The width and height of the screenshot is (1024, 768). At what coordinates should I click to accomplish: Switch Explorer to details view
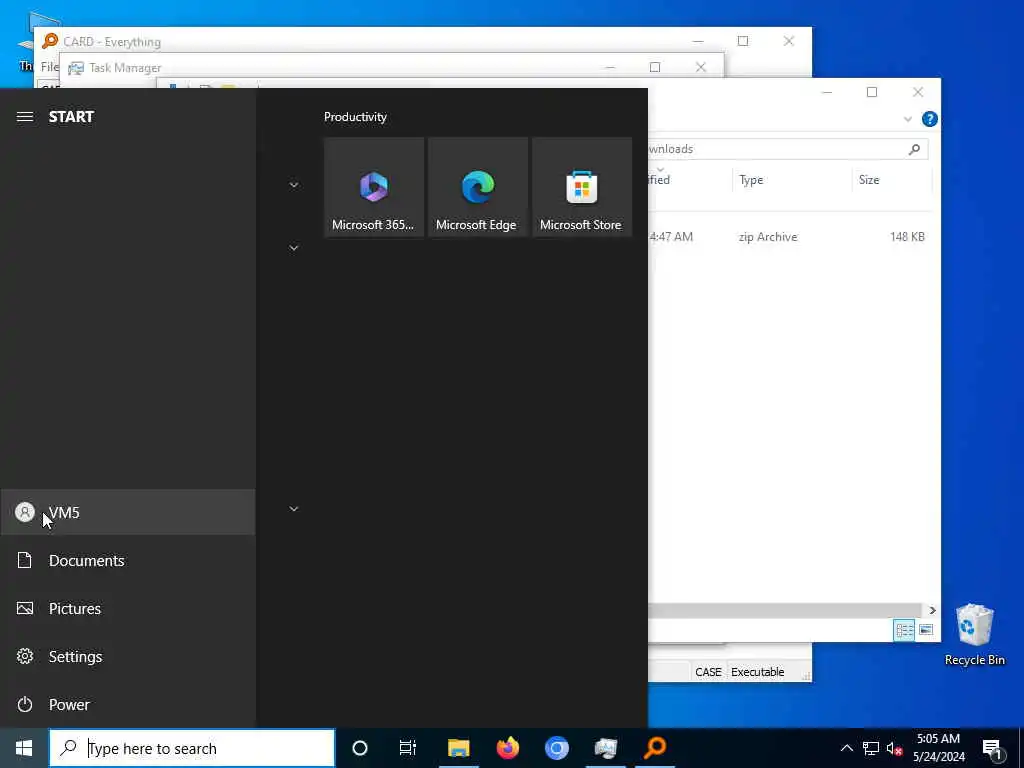pos(904,630)
